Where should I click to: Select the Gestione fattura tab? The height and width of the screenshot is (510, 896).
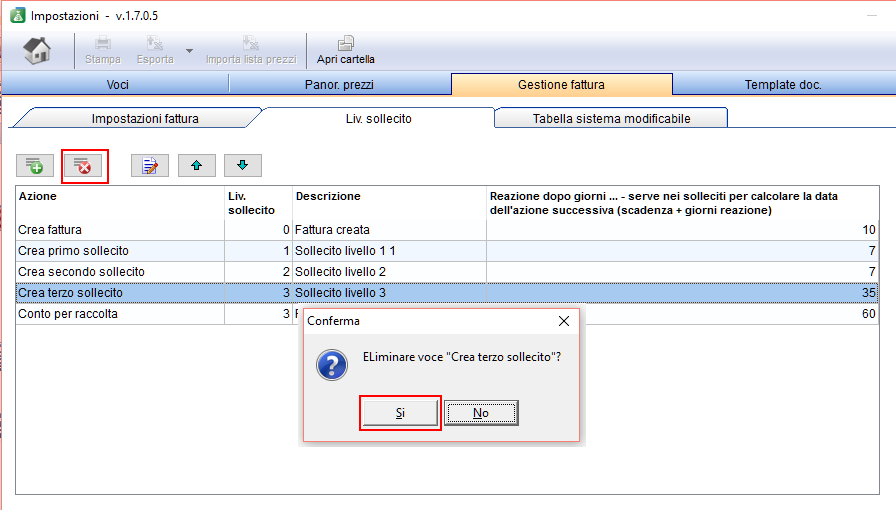click(x=561, y=85)
